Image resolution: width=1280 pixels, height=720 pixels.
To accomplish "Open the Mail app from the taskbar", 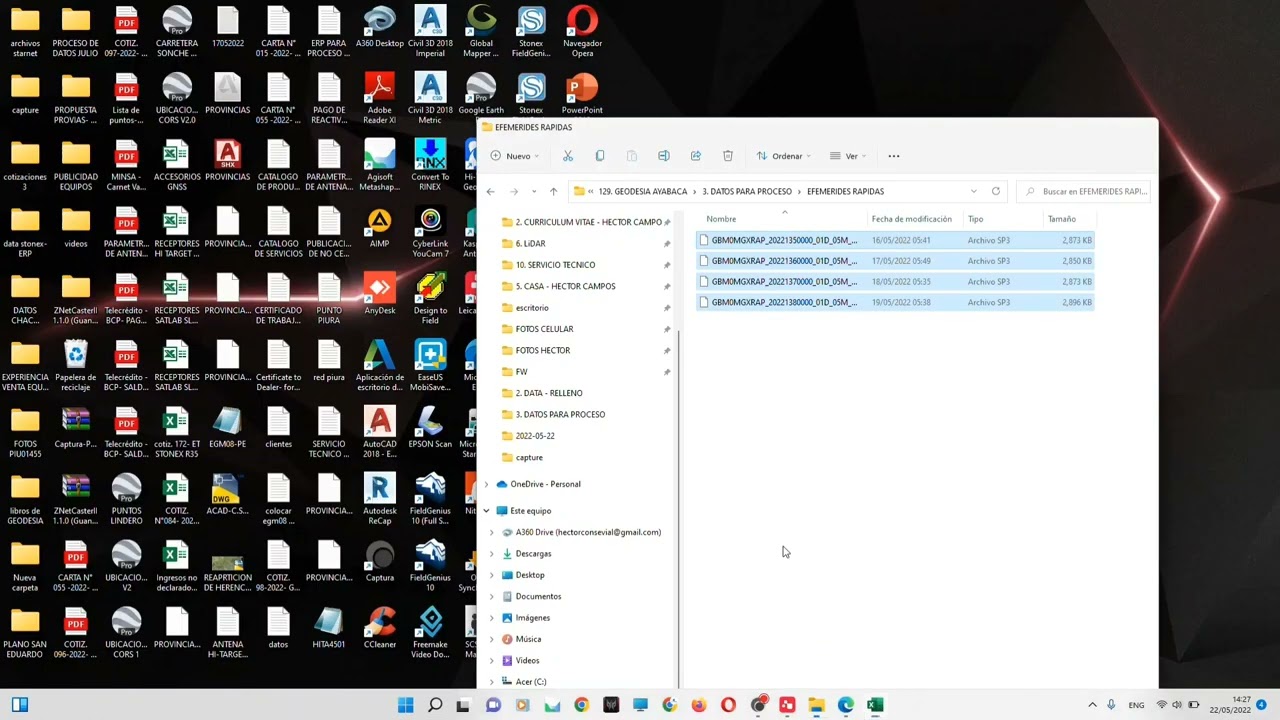I will pos(552,705).
